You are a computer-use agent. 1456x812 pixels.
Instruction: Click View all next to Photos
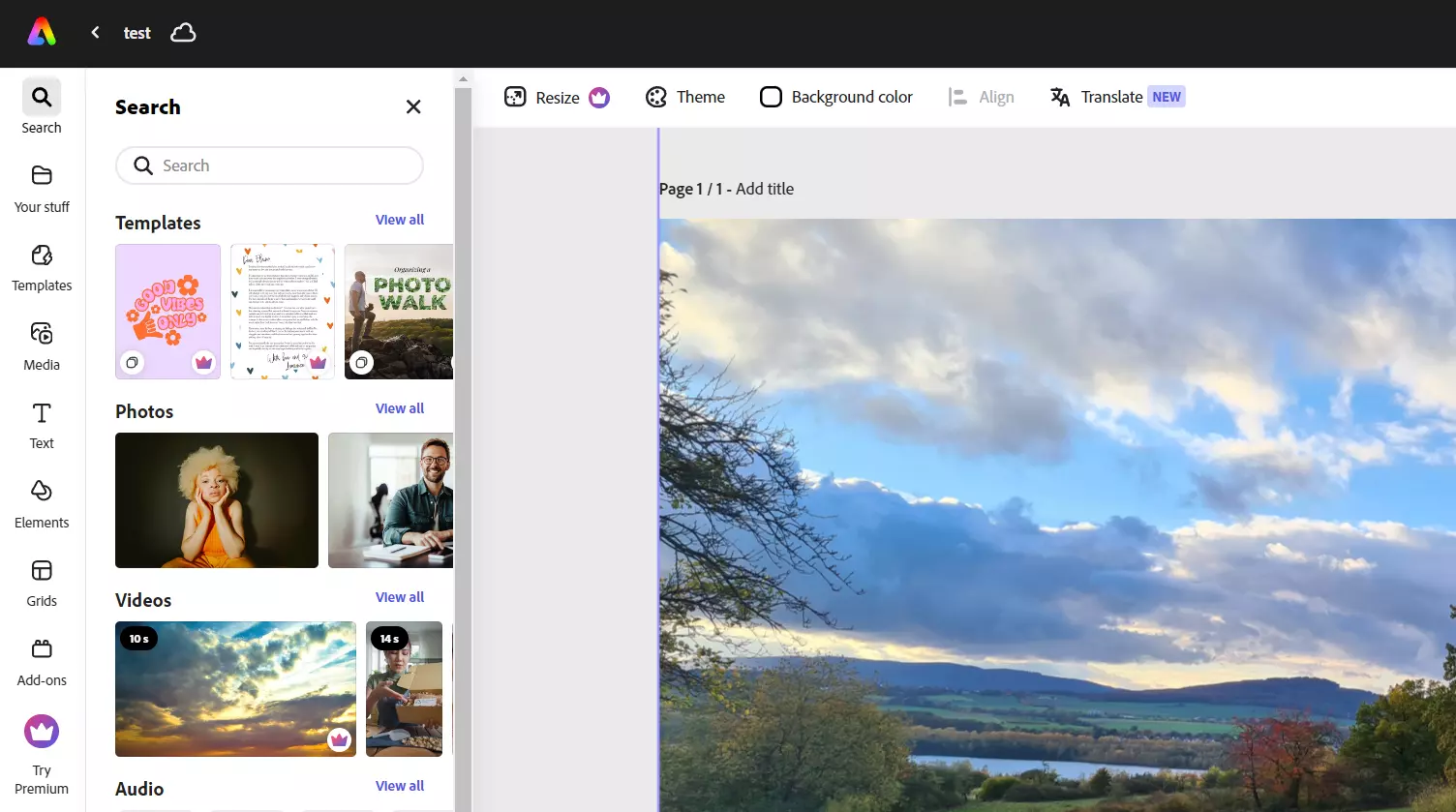coord(399,407)
